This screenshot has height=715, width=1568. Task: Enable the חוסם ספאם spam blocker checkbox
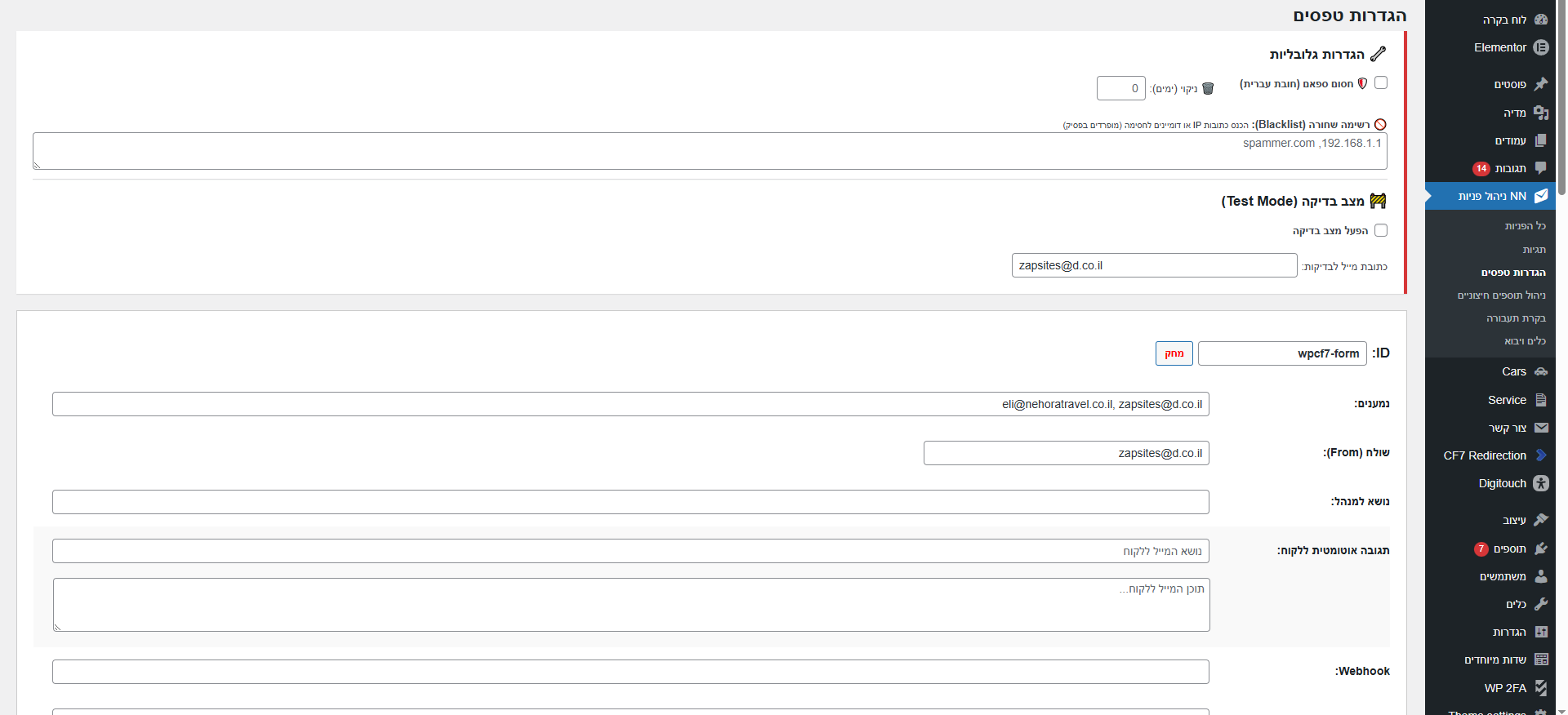1381,82
